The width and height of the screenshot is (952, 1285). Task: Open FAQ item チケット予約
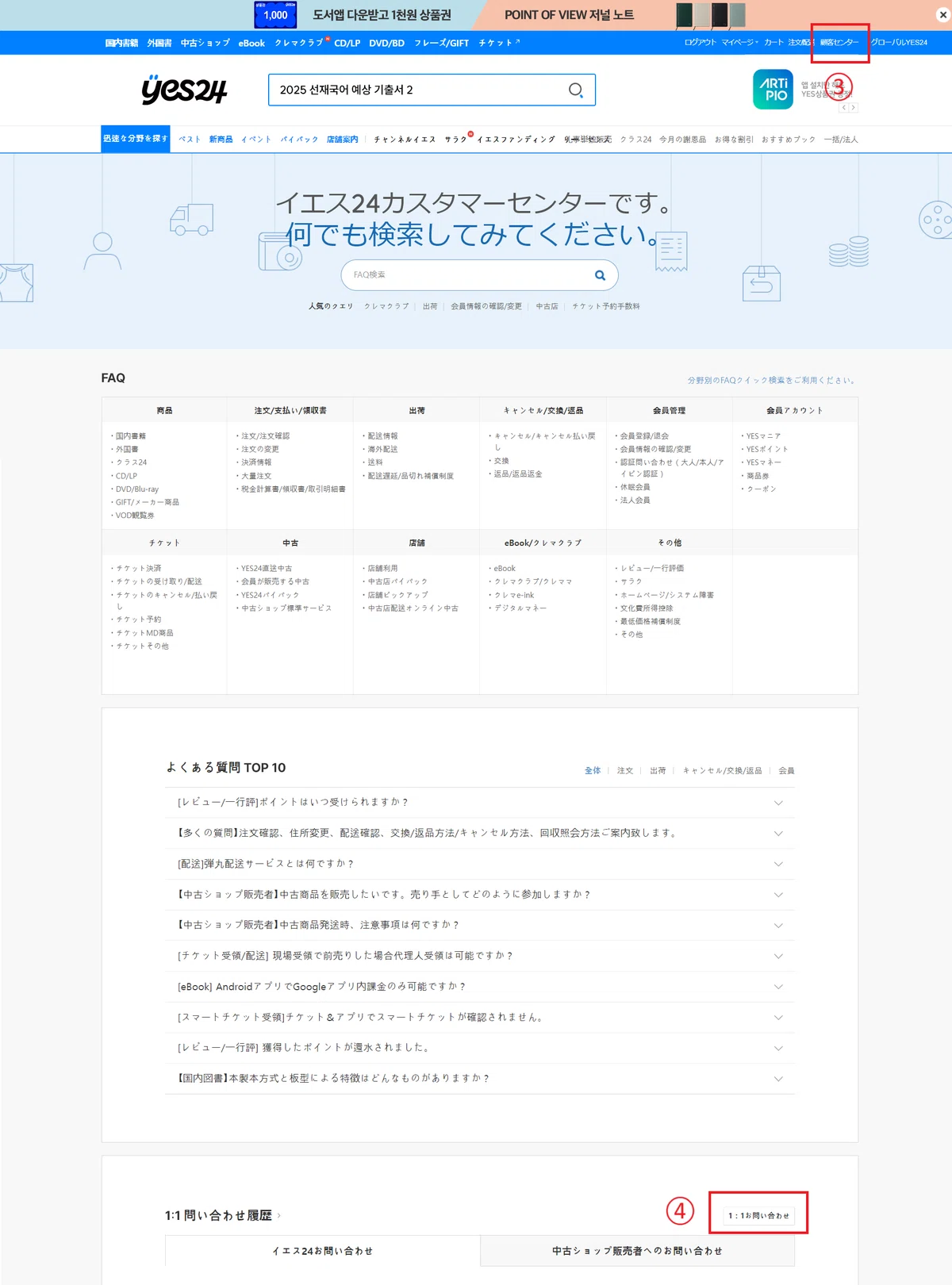click(139, 619)
